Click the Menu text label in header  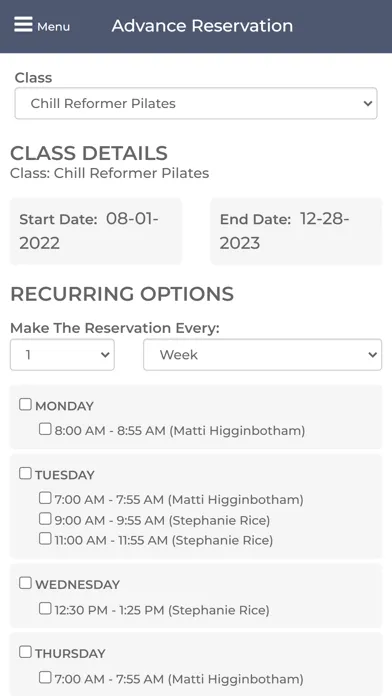pos(53,27)
